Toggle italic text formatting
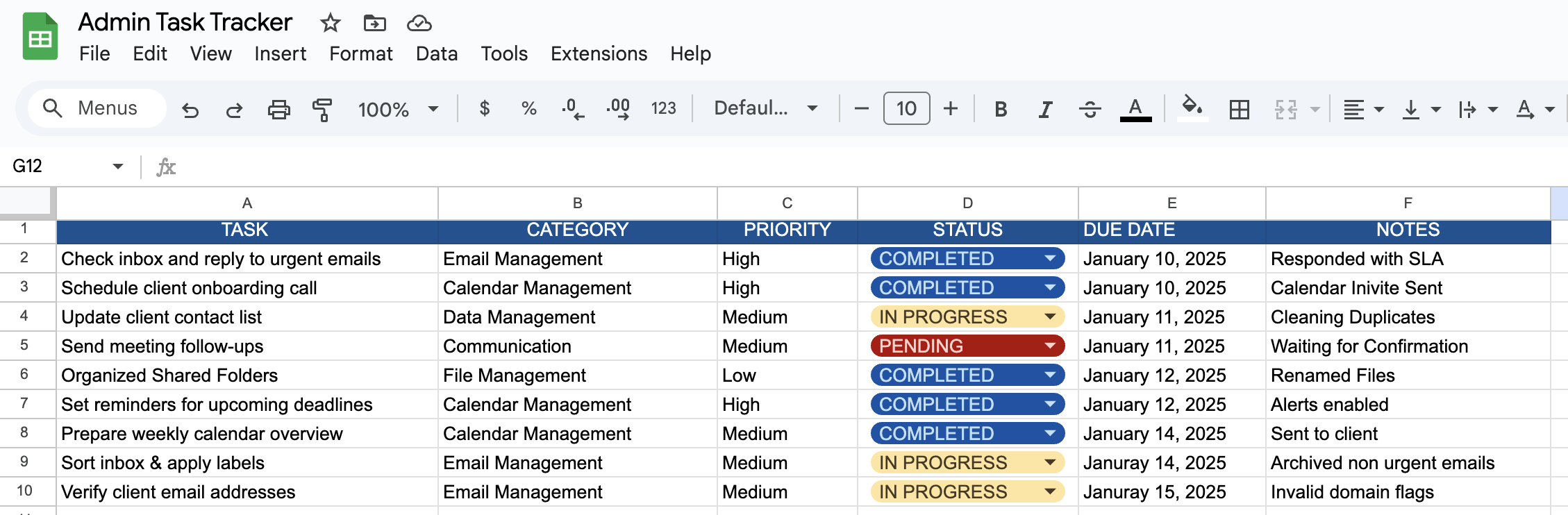This screenshot has height=515, width=1568. point(1045,109)
